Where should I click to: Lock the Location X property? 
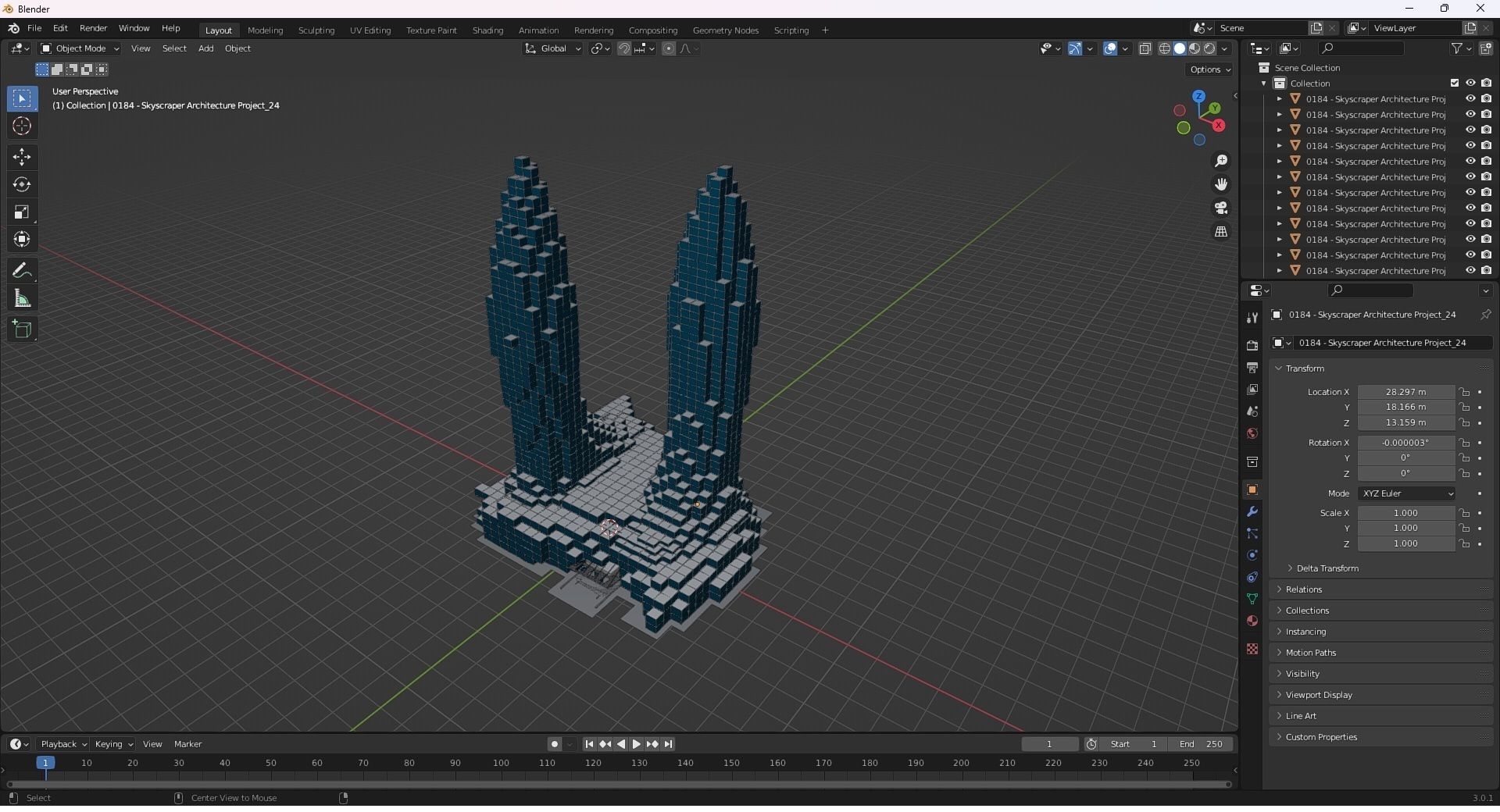[x=1465, y=392]
